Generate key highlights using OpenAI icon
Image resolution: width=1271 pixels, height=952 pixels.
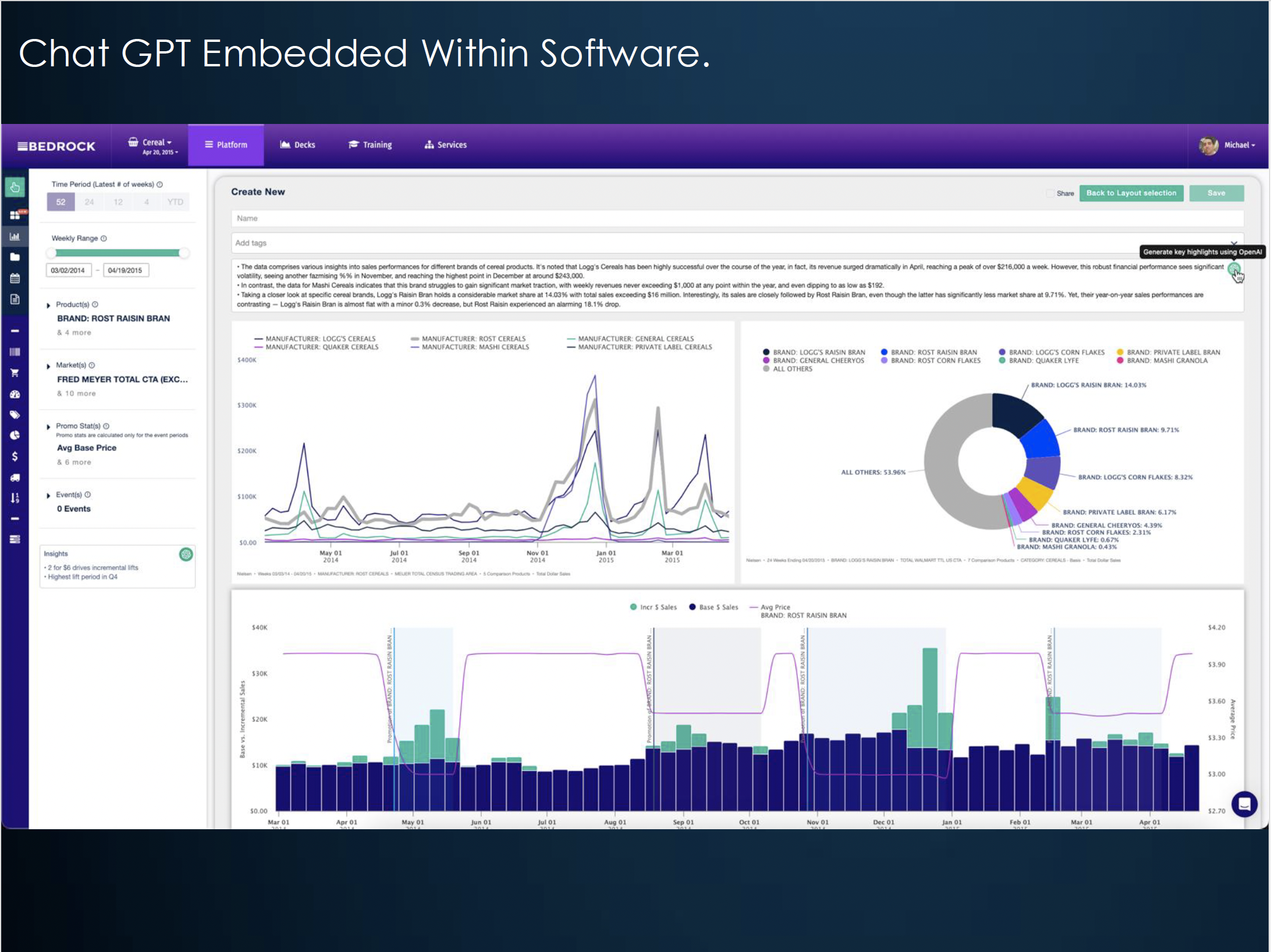(1234, 269)
